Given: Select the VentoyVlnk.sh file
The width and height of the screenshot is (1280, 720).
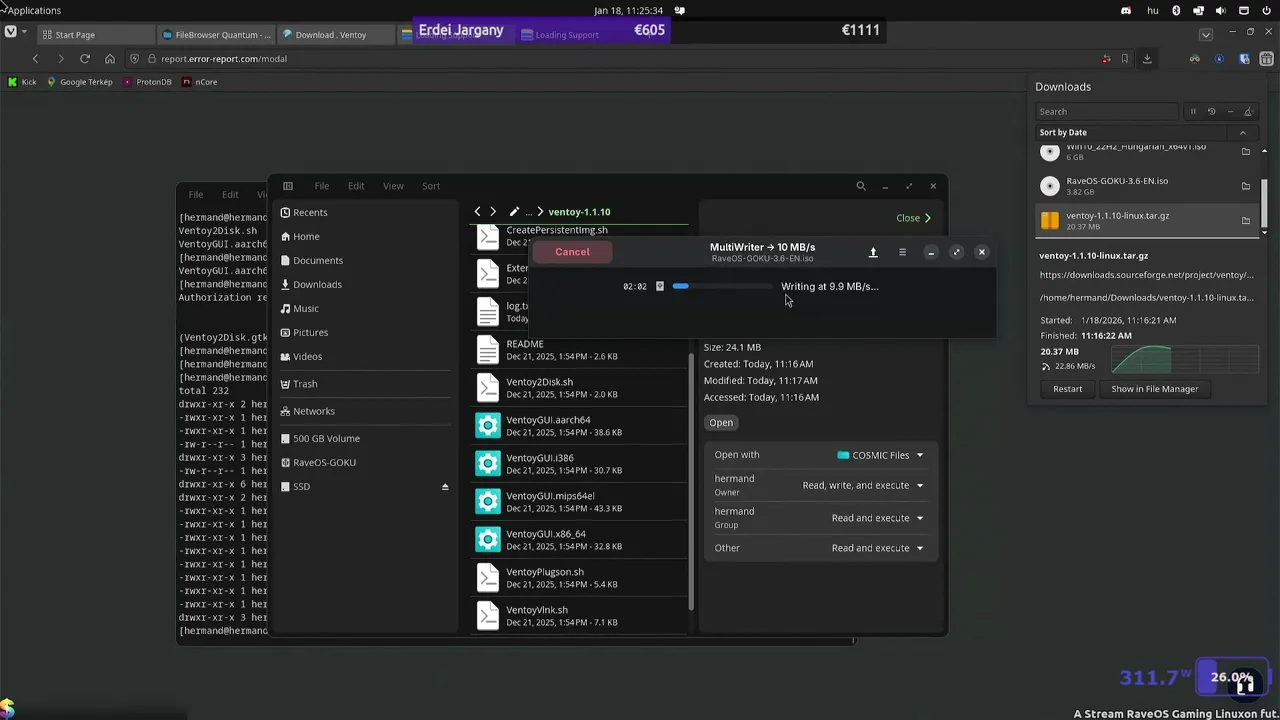Looking at the screenshot, I should pyautogui.click(x=580, y=615).
